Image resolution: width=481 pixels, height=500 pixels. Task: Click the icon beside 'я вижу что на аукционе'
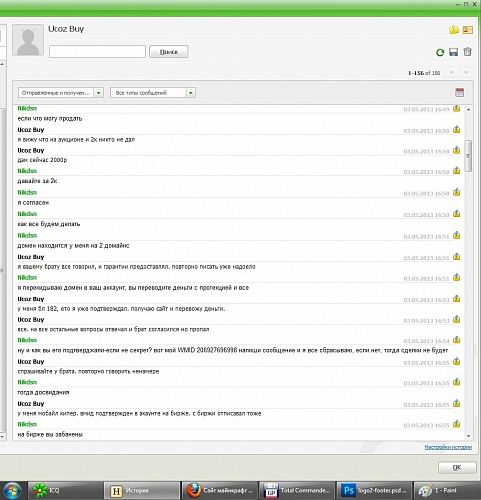[456, 130]
